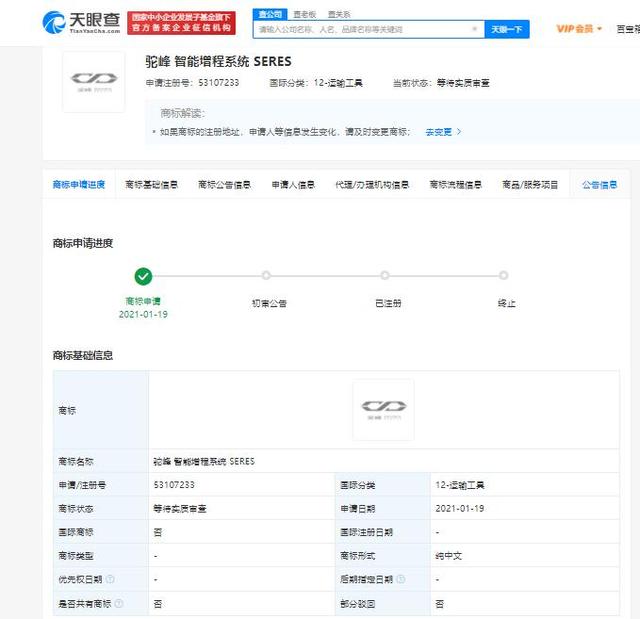Screen dimensions: 640x619
Task: Select the 商标形式 value 纯中文
Action: click(x=449, y=556)
